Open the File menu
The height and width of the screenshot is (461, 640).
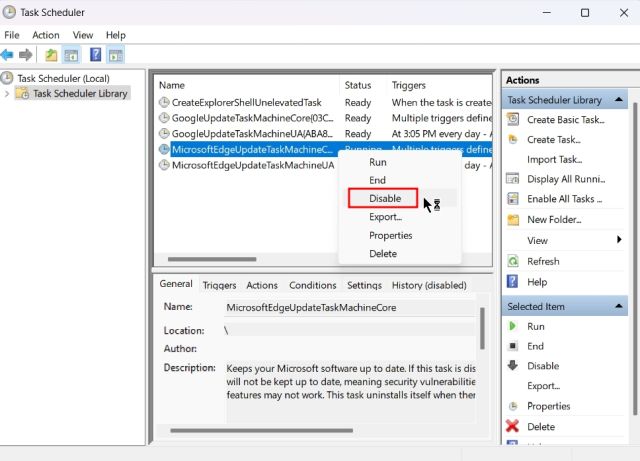click(x=12, y=35)
